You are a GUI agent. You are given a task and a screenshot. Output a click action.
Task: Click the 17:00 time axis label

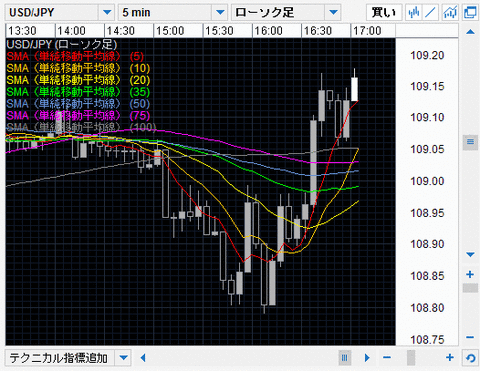coord(367,31)
